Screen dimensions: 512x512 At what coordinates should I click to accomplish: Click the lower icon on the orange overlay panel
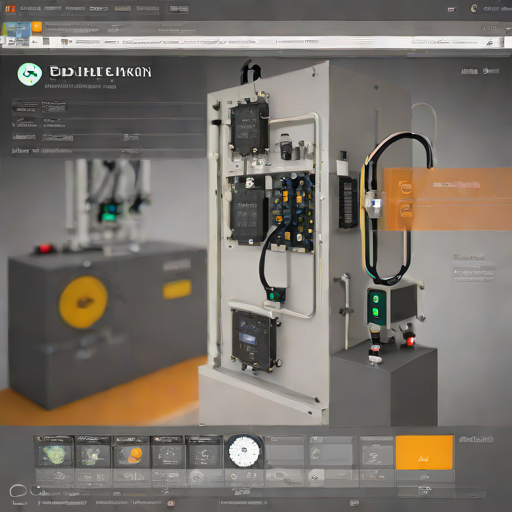405,210
